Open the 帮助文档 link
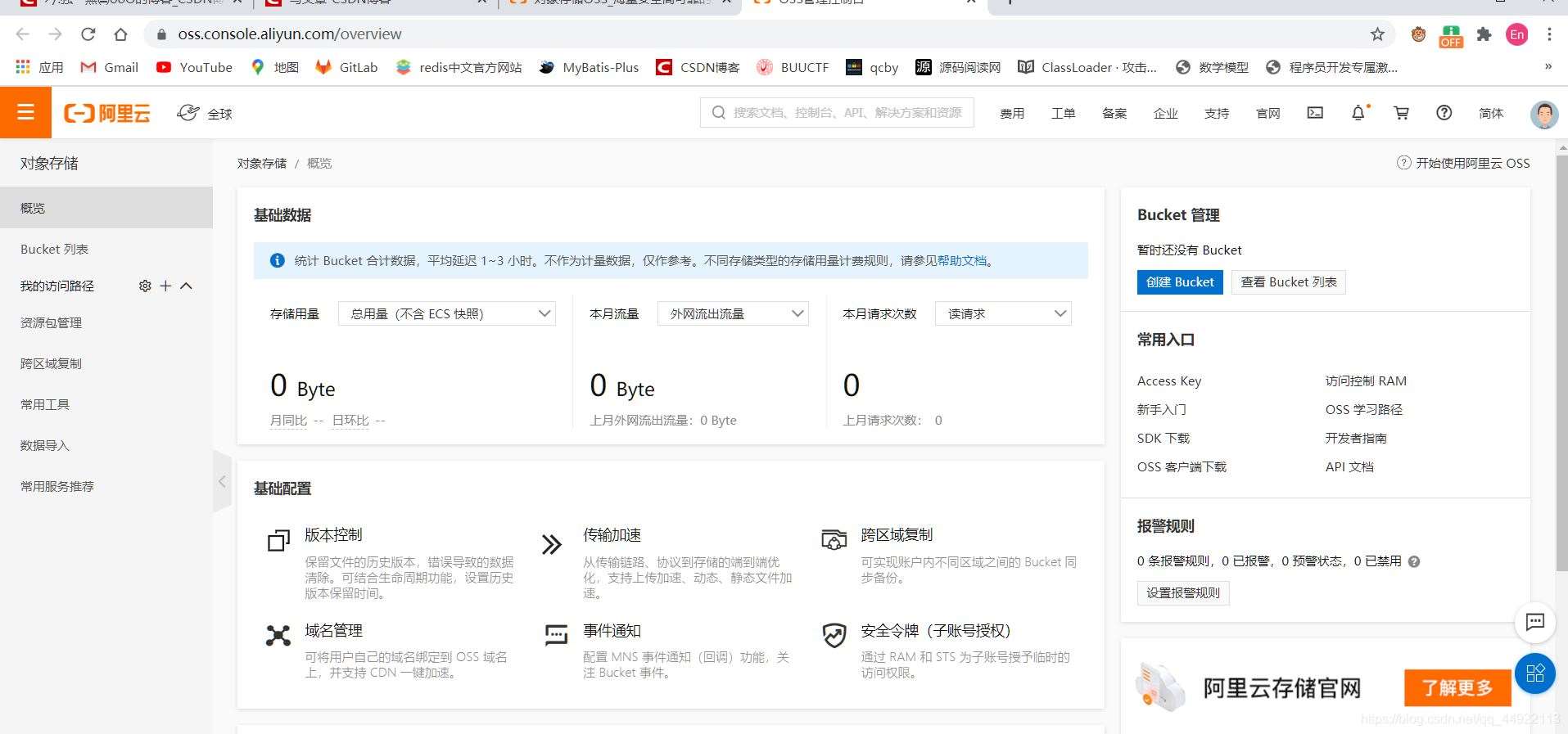The image size is (1568, 734). [961, 260]
